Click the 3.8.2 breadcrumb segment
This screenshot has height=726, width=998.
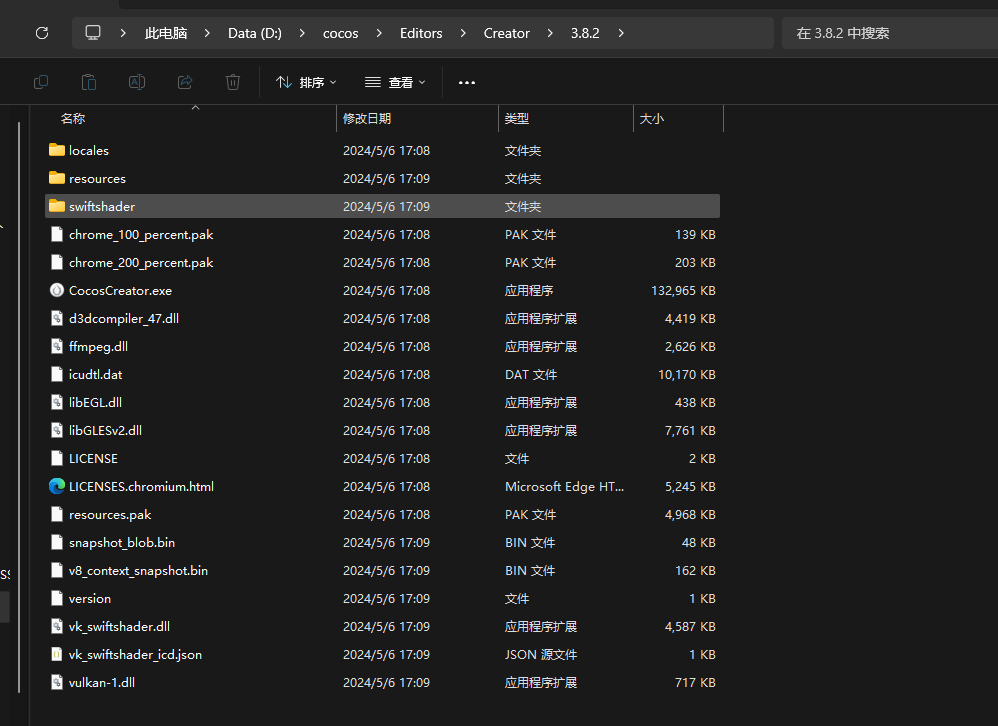click(585, 33)
